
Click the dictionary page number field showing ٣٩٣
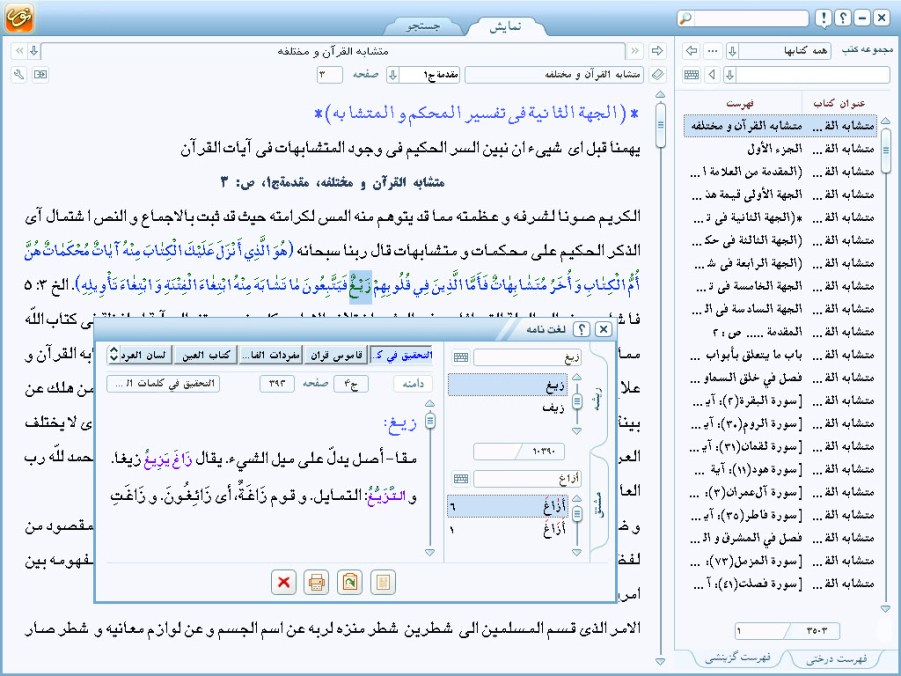277,384
